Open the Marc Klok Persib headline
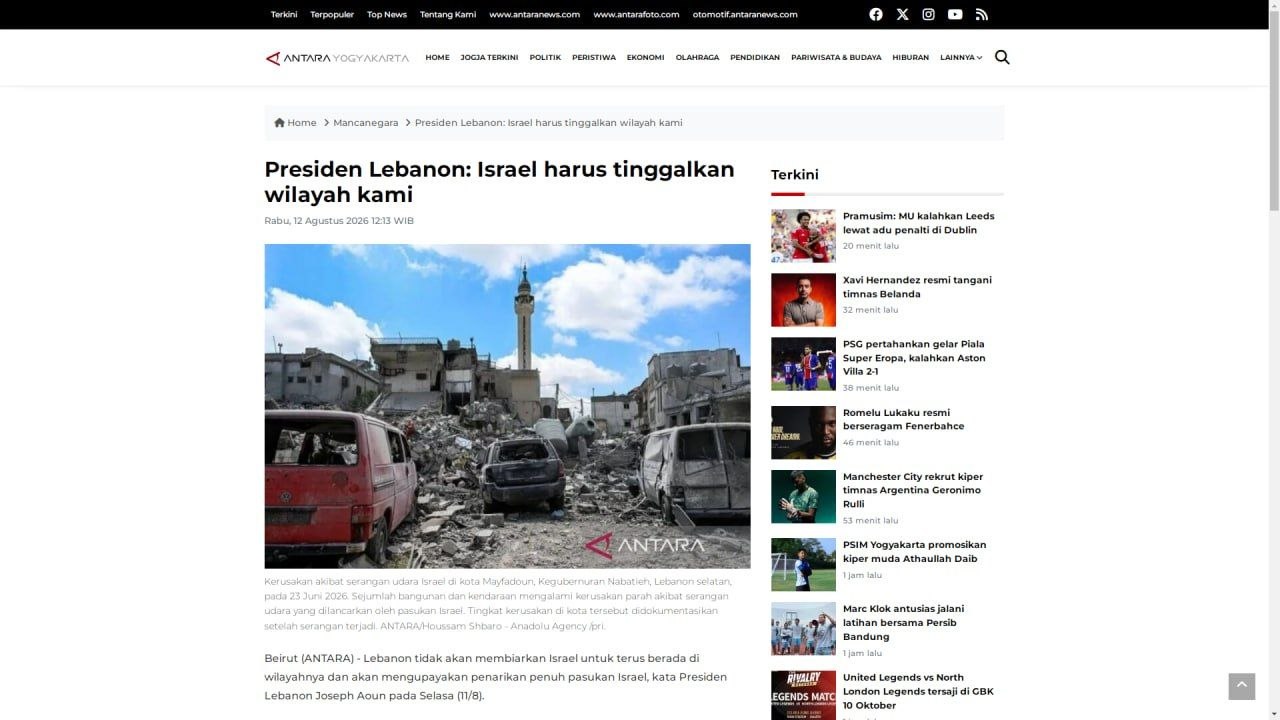 click(x=904, y=622)
